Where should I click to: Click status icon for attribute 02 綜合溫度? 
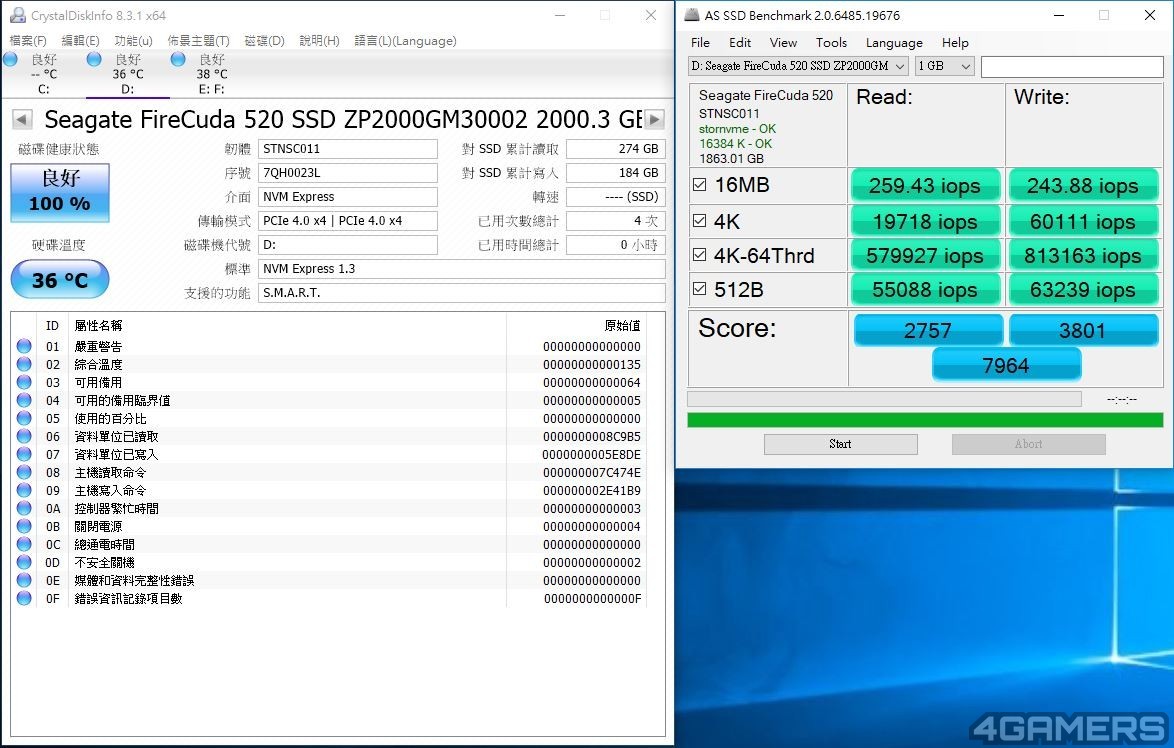(24, 364)
